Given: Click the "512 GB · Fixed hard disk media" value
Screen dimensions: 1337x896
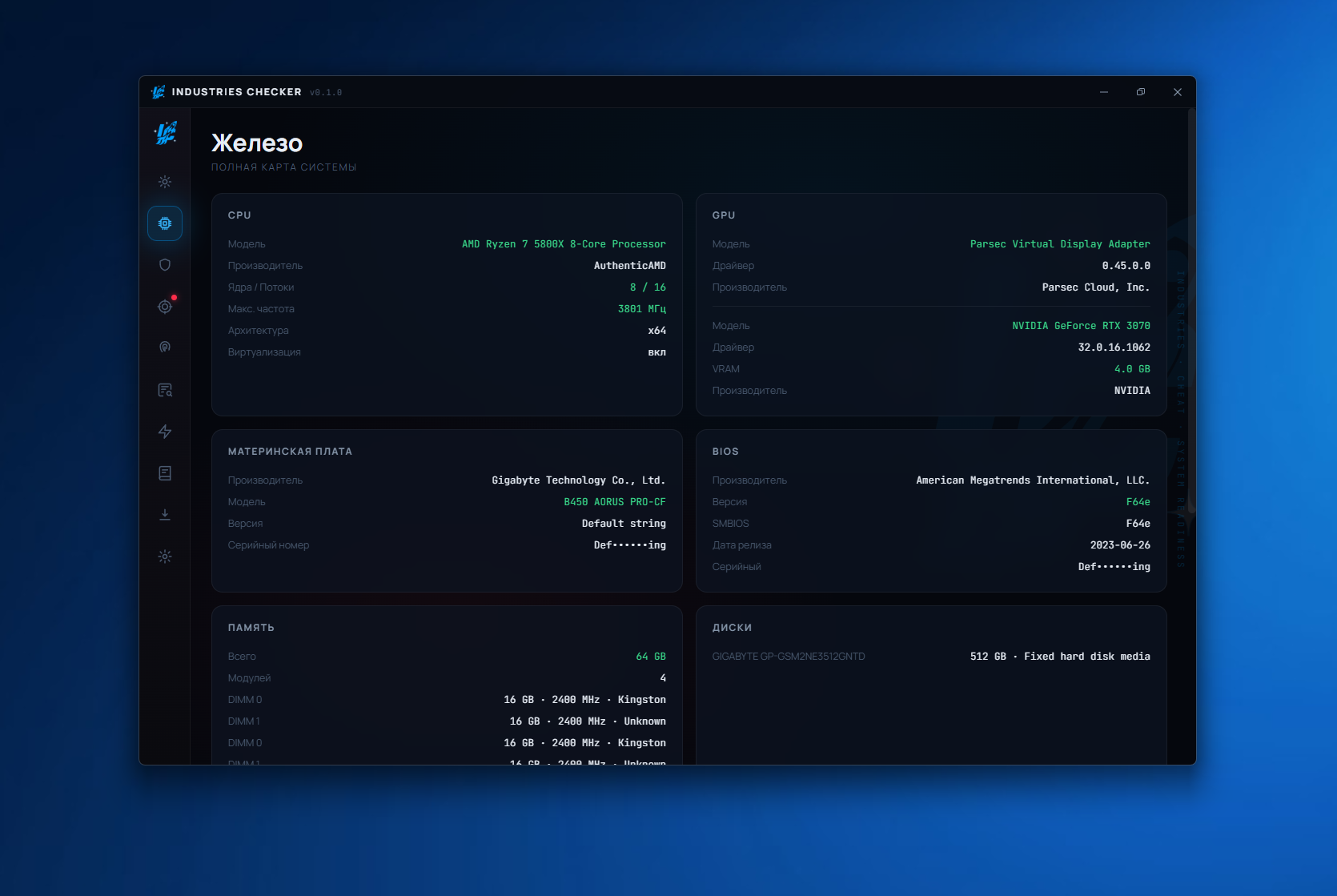Looking at the screenshot, I should tap(1060, 657).
